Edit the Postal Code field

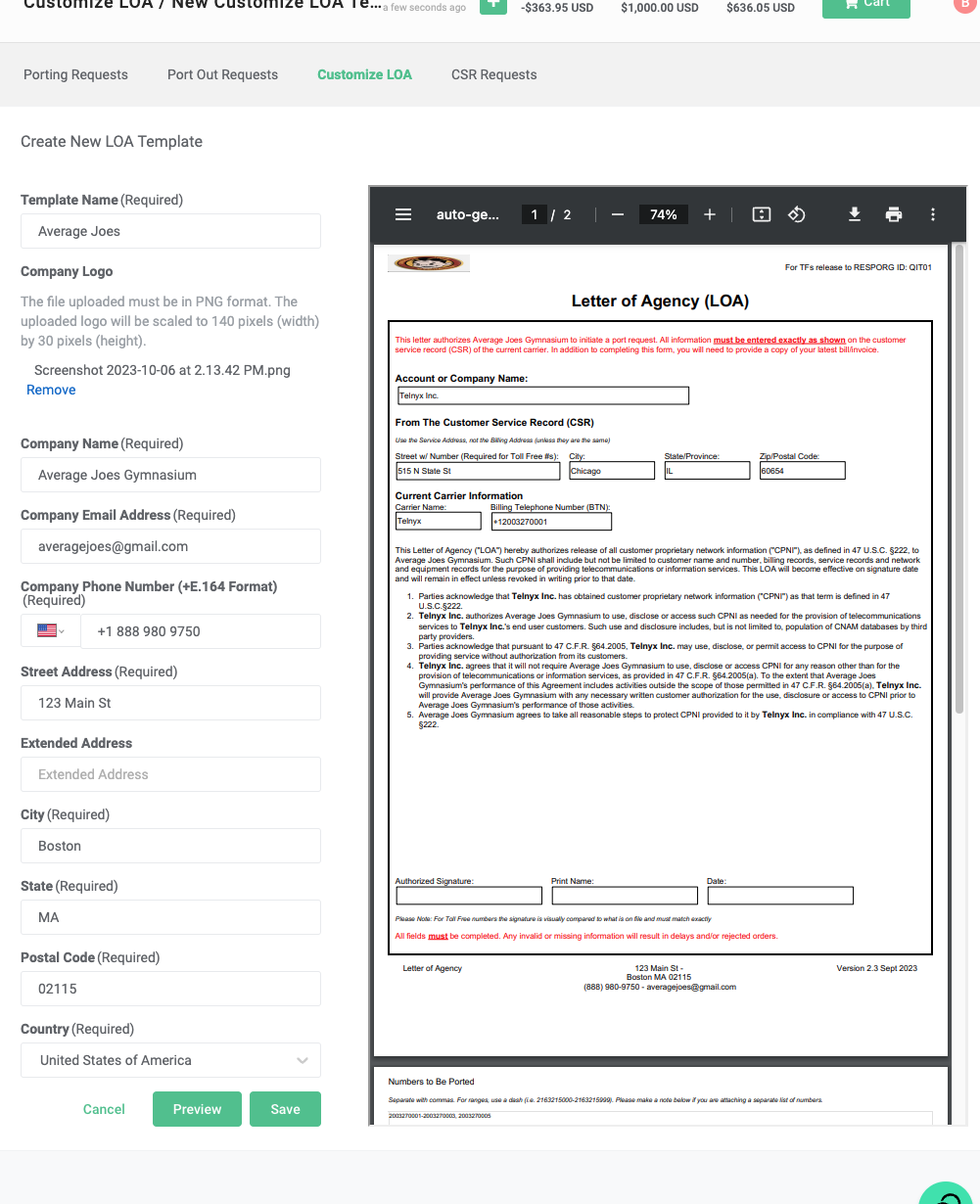point(170,989)
